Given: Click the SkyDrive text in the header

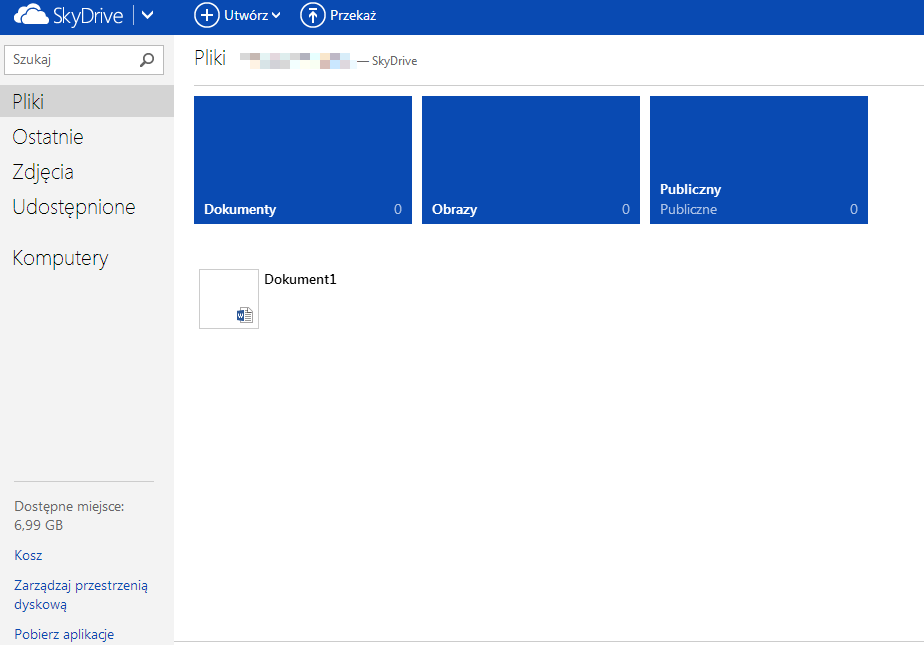Looking at the screenshot, I should pos(88,16).
